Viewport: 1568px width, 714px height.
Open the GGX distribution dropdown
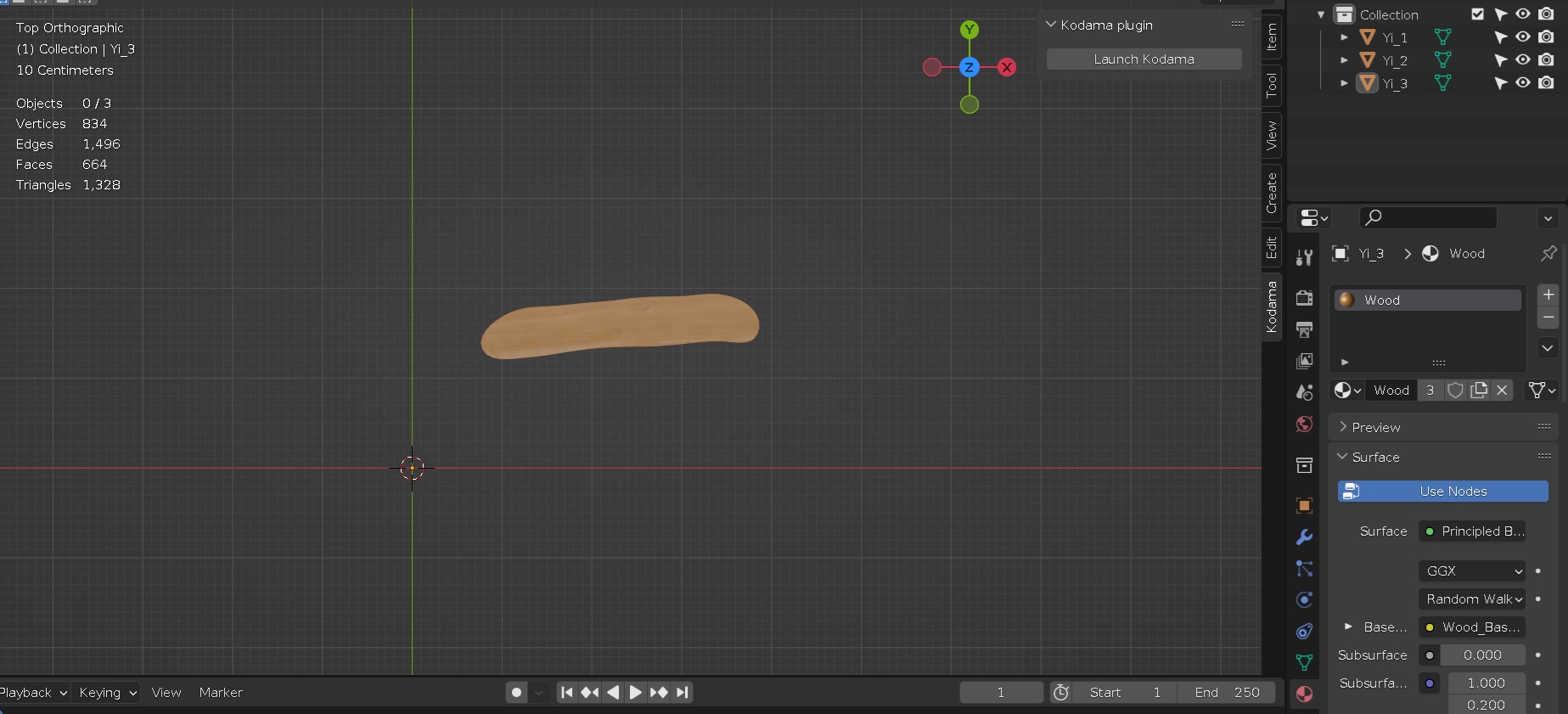pos(1472,571)
